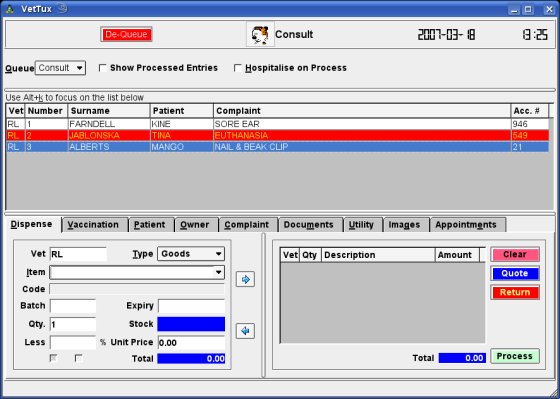Click the pin icon next to the VetTux title
Viewport: 560px width, 399px height.
62,8
